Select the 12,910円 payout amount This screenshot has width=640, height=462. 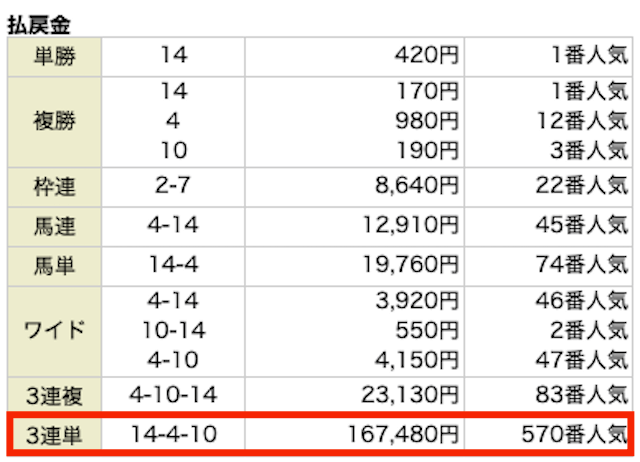(411, 225)
